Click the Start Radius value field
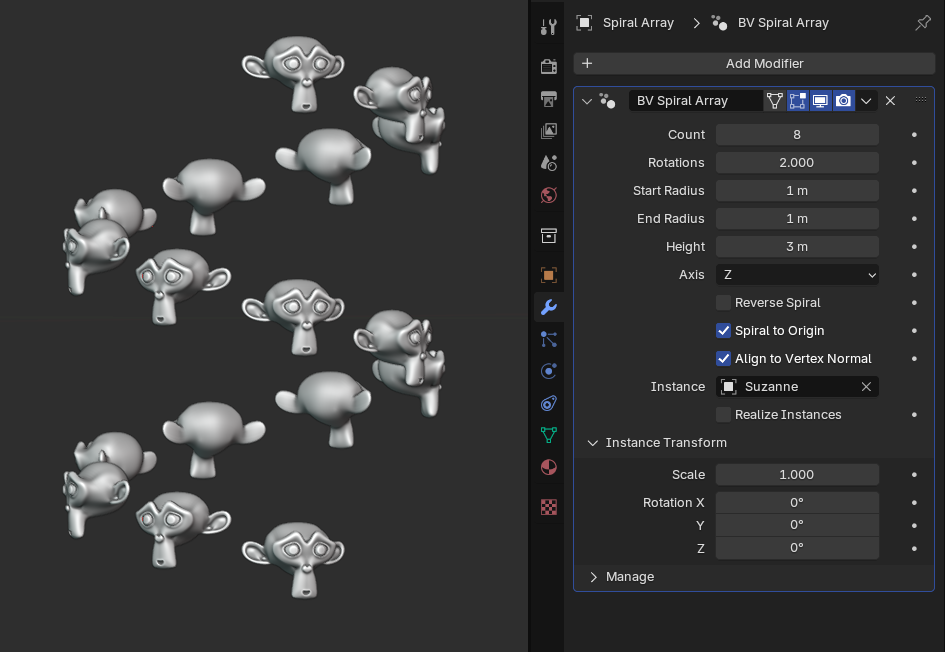The image size is (945, 652). coord(797,190)
